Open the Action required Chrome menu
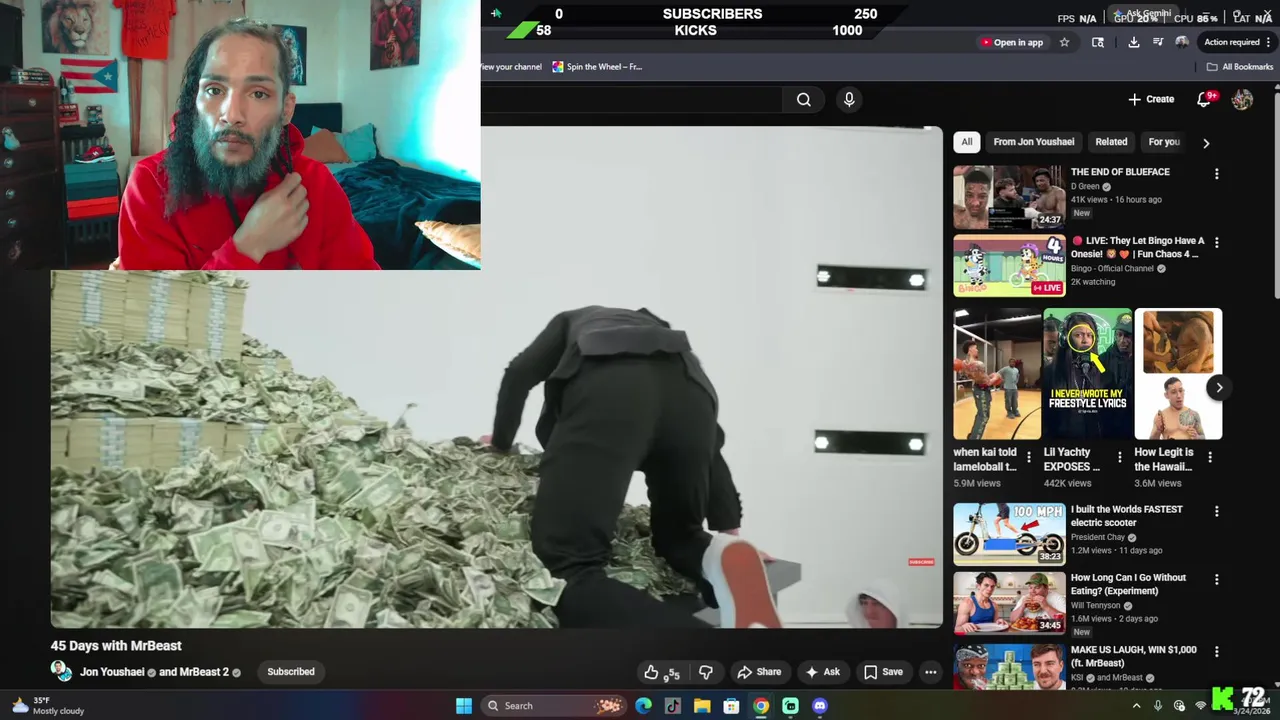 click(1238, 42)
